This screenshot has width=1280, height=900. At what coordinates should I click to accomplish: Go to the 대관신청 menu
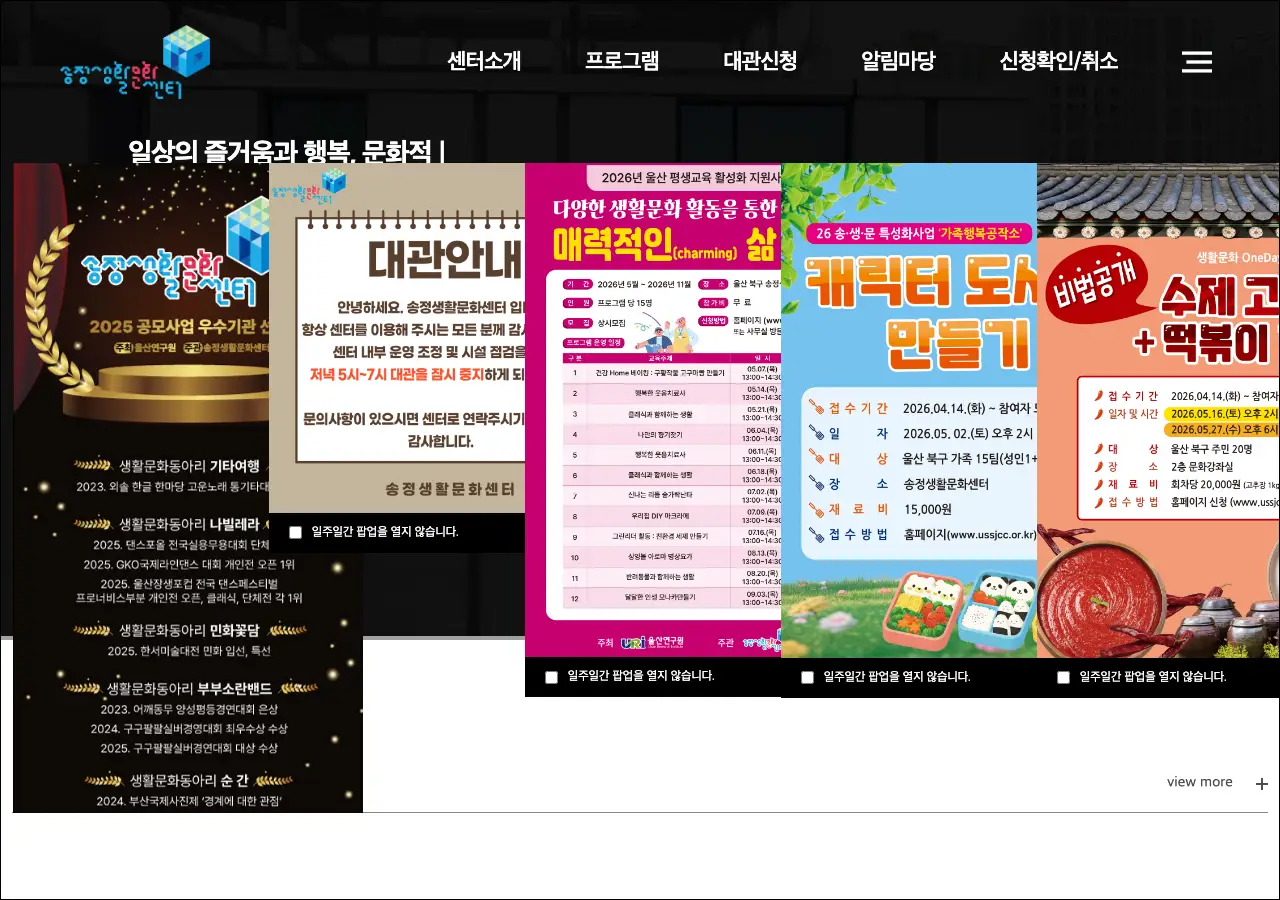pos(760,61)
